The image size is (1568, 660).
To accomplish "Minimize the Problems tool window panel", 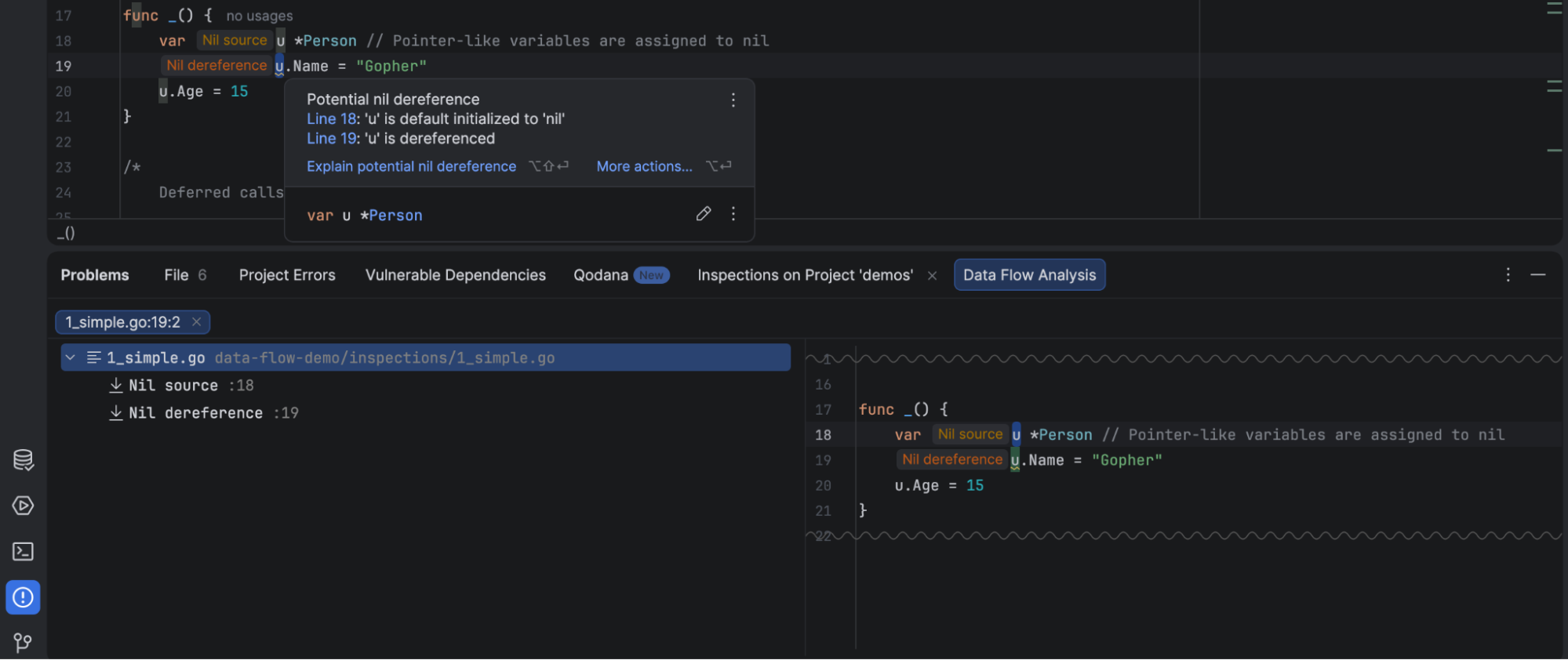I will click(x=1537, y=274).
